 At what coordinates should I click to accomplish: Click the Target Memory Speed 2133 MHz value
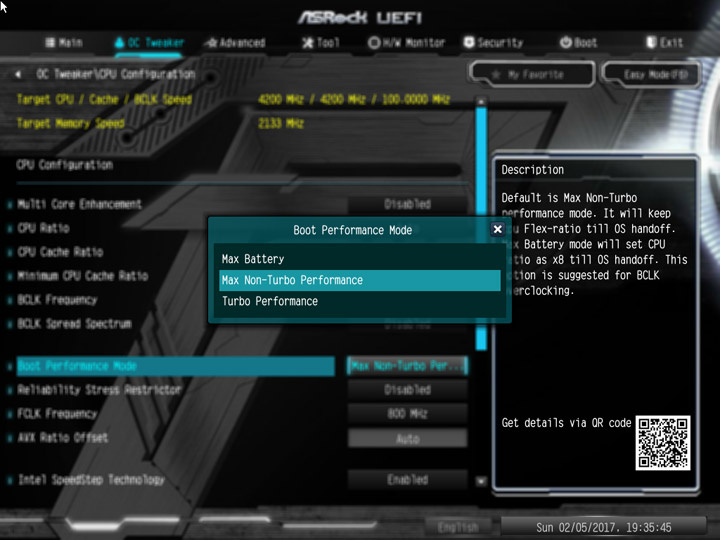point(281,123)
